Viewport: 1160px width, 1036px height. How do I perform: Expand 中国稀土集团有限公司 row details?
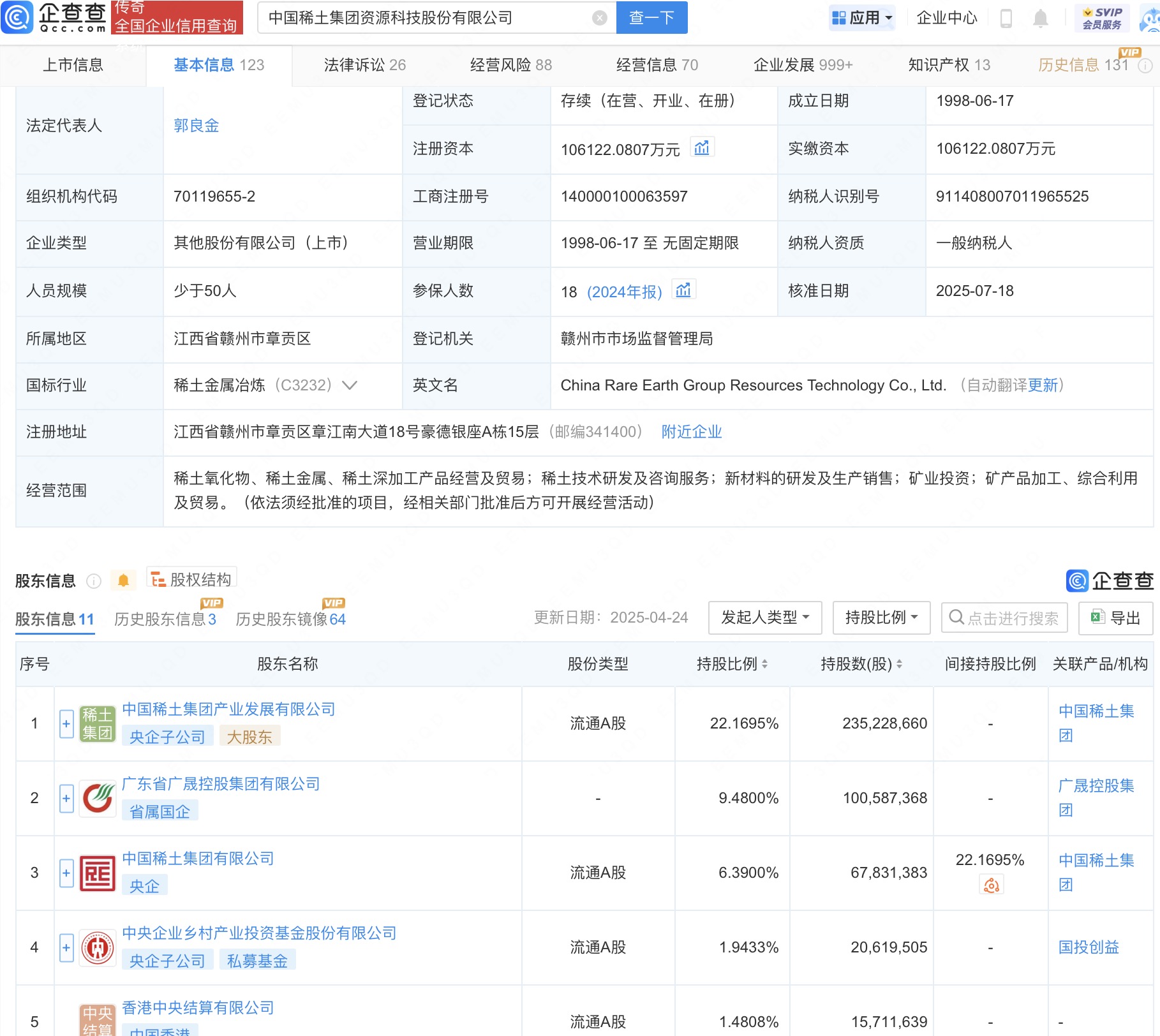[66, 873]
